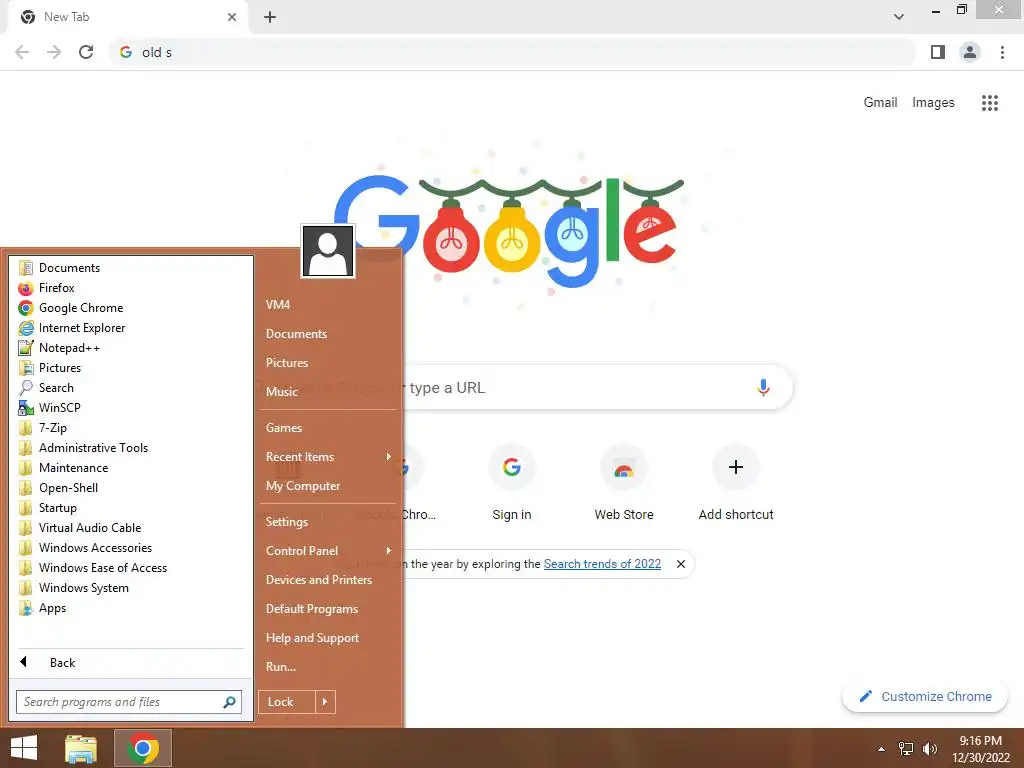Click the Windows Start button
This screenshot has height=768, width=1024.
tap(24, 748)
